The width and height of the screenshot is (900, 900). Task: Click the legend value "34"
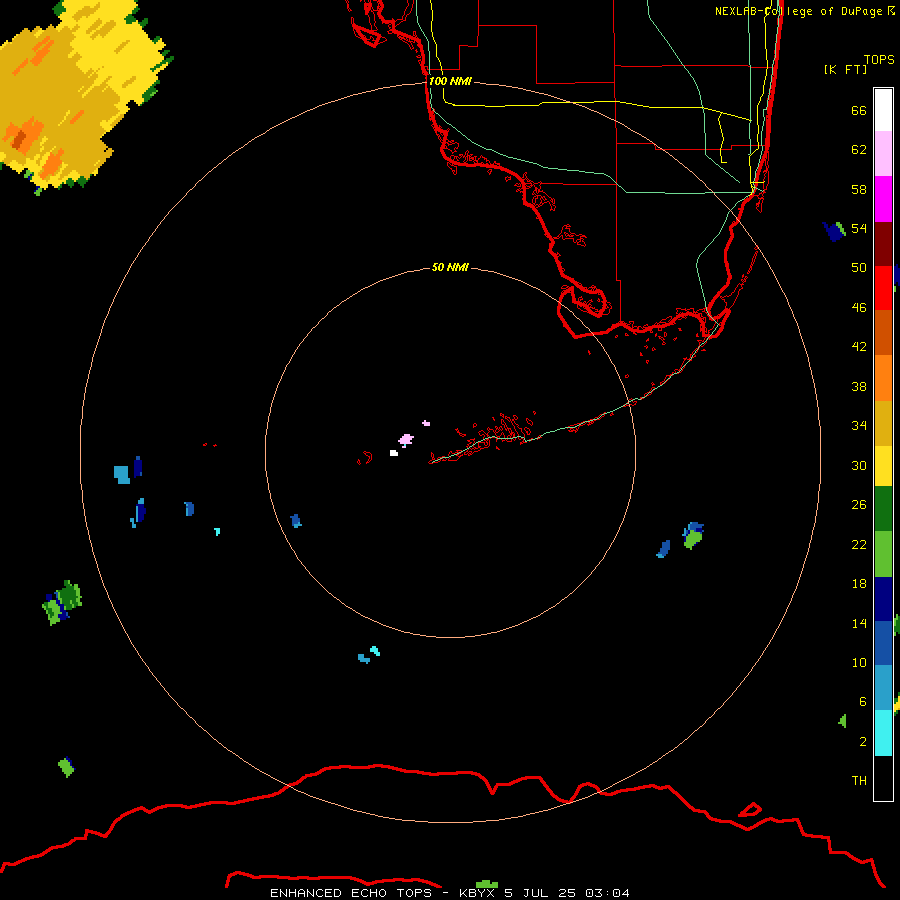pyautogui.click(x=859, y=426)
